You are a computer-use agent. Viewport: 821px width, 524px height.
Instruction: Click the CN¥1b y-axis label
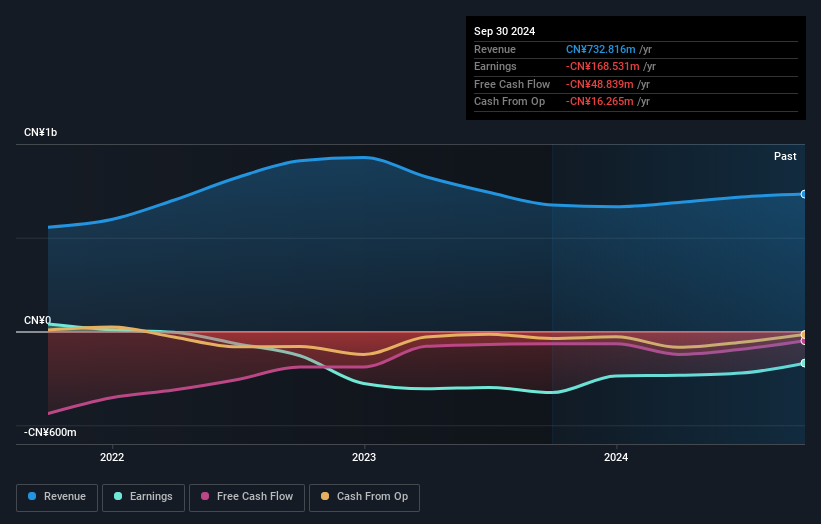point(40,132)
